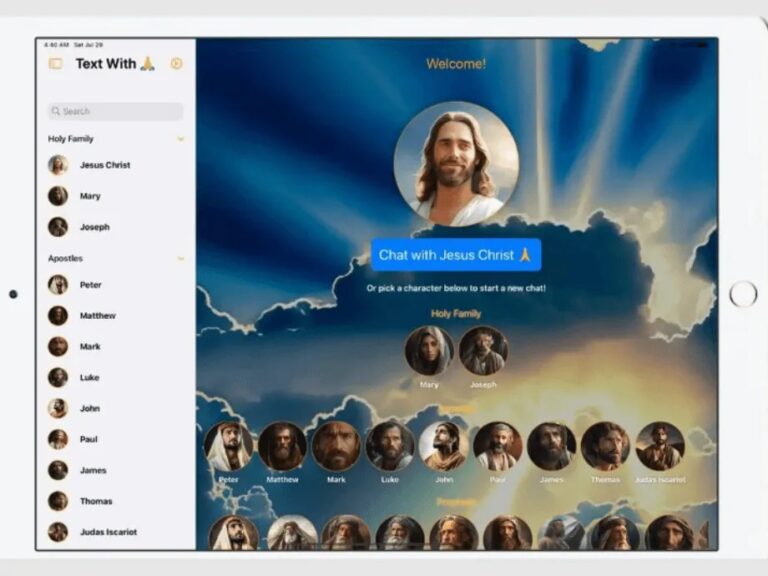Pick Mark portrait in apostles grid
This screenshot has height=576, width=768.
click(336, 446)
